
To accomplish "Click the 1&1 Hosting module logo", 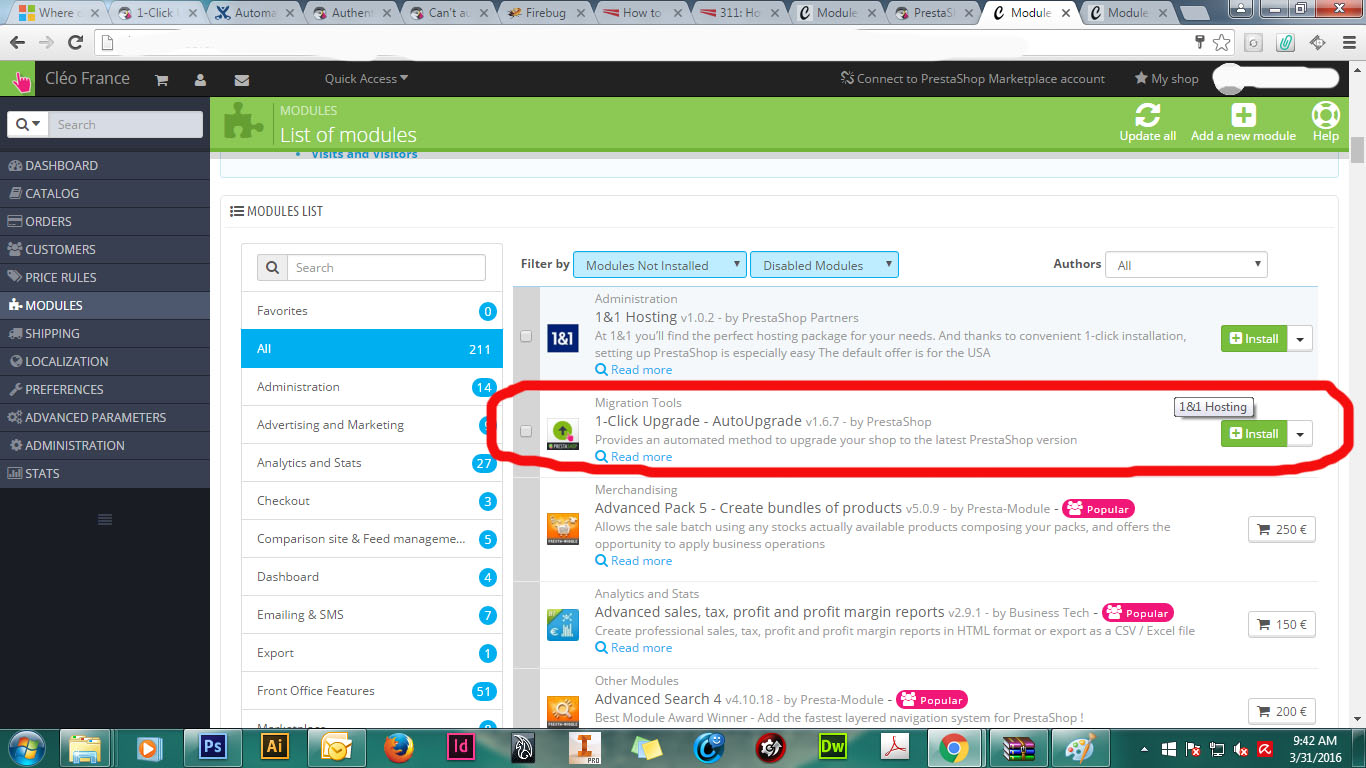I will [x=563, y=338].
